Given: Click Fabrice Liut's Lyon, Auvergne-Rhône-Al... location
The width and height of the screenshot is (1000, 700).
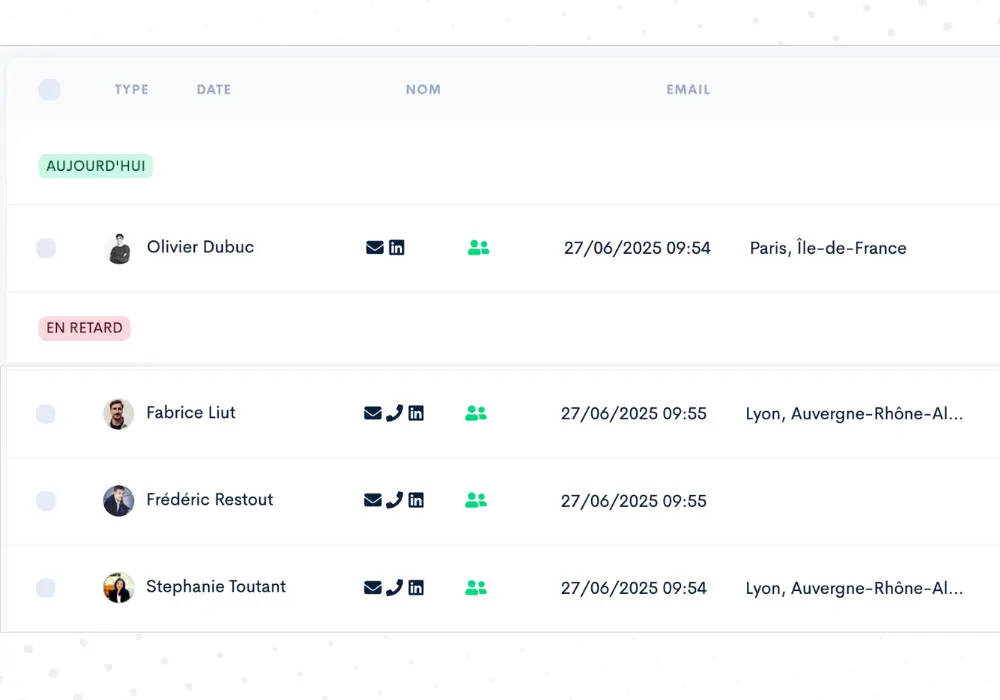Looking at the screenshot, I should [855, 414].
